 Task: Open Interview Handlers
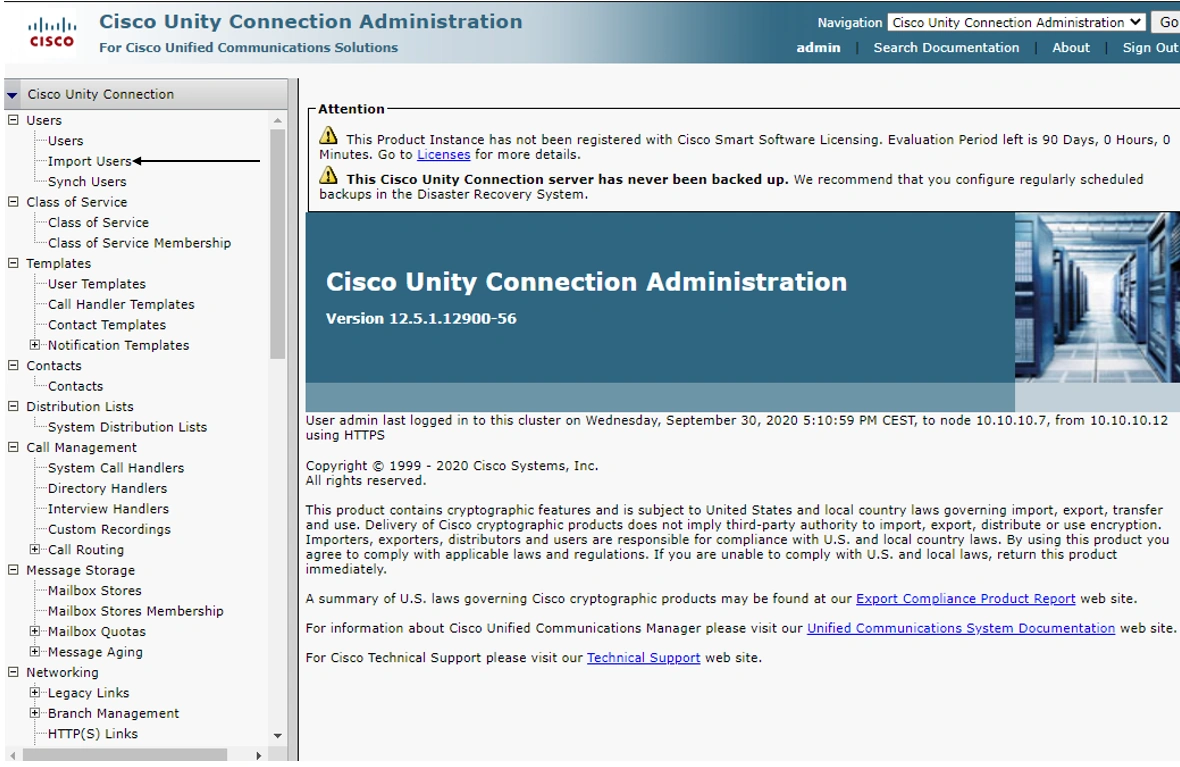[108, 509]
